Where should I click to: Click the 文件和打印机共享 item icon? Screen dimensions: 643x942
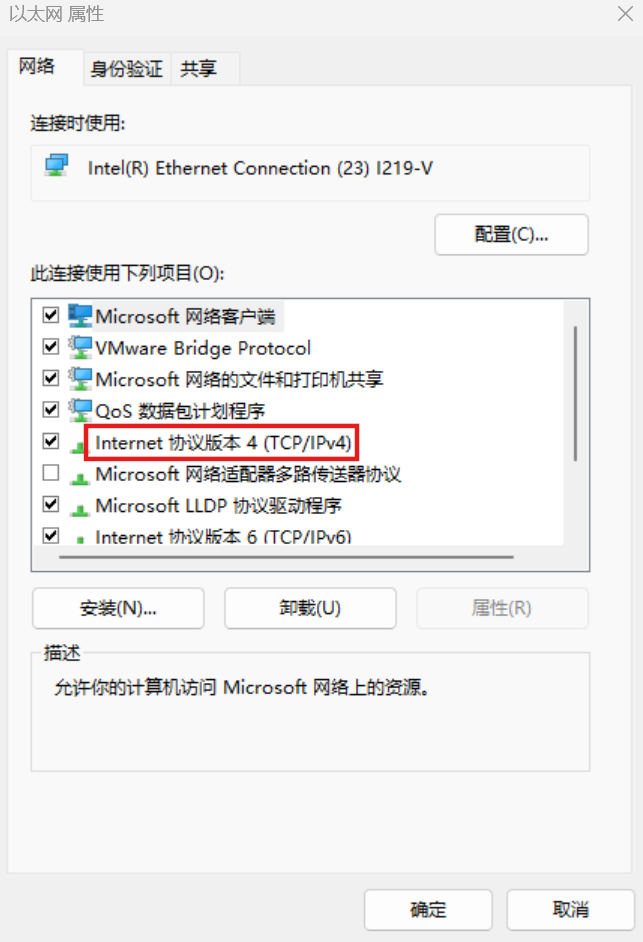(80, 378)
